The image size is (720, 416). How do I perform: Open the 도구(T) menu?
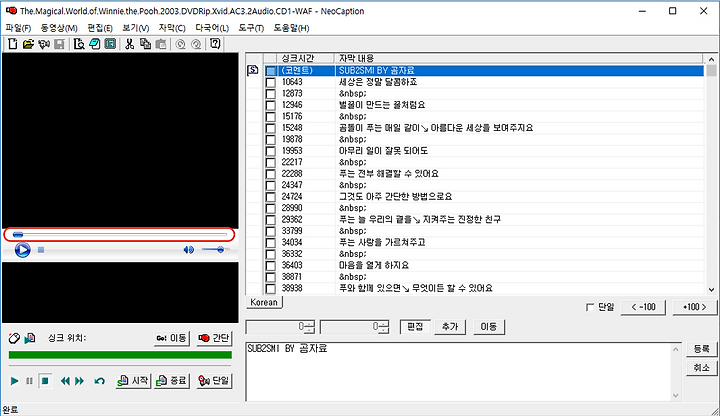tap(251, 28)
